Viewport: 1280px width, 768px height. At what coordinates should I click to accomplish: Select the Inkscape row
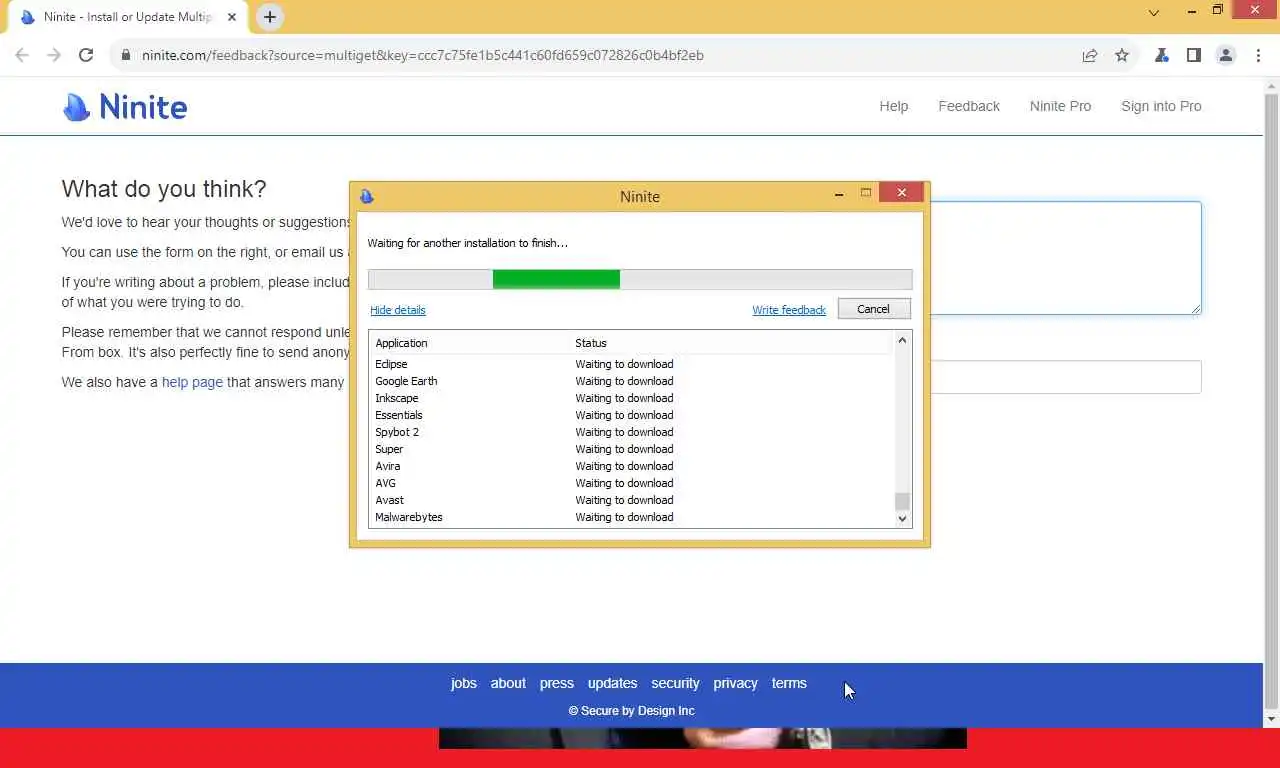click(x=631, y=398)
